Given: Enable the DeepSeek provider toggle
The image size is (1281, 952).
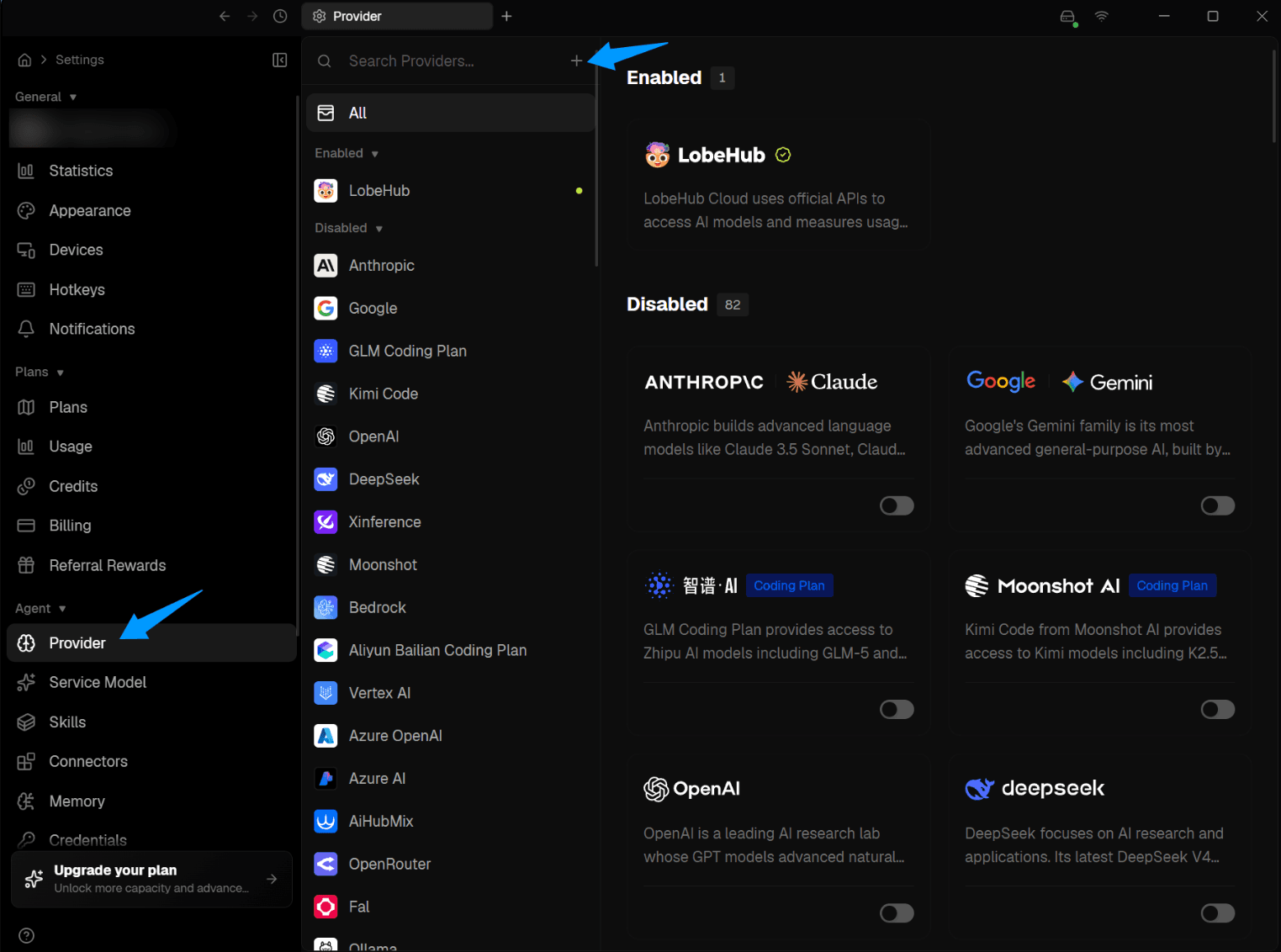Looking at the screenshot, I should [1218, 913].
